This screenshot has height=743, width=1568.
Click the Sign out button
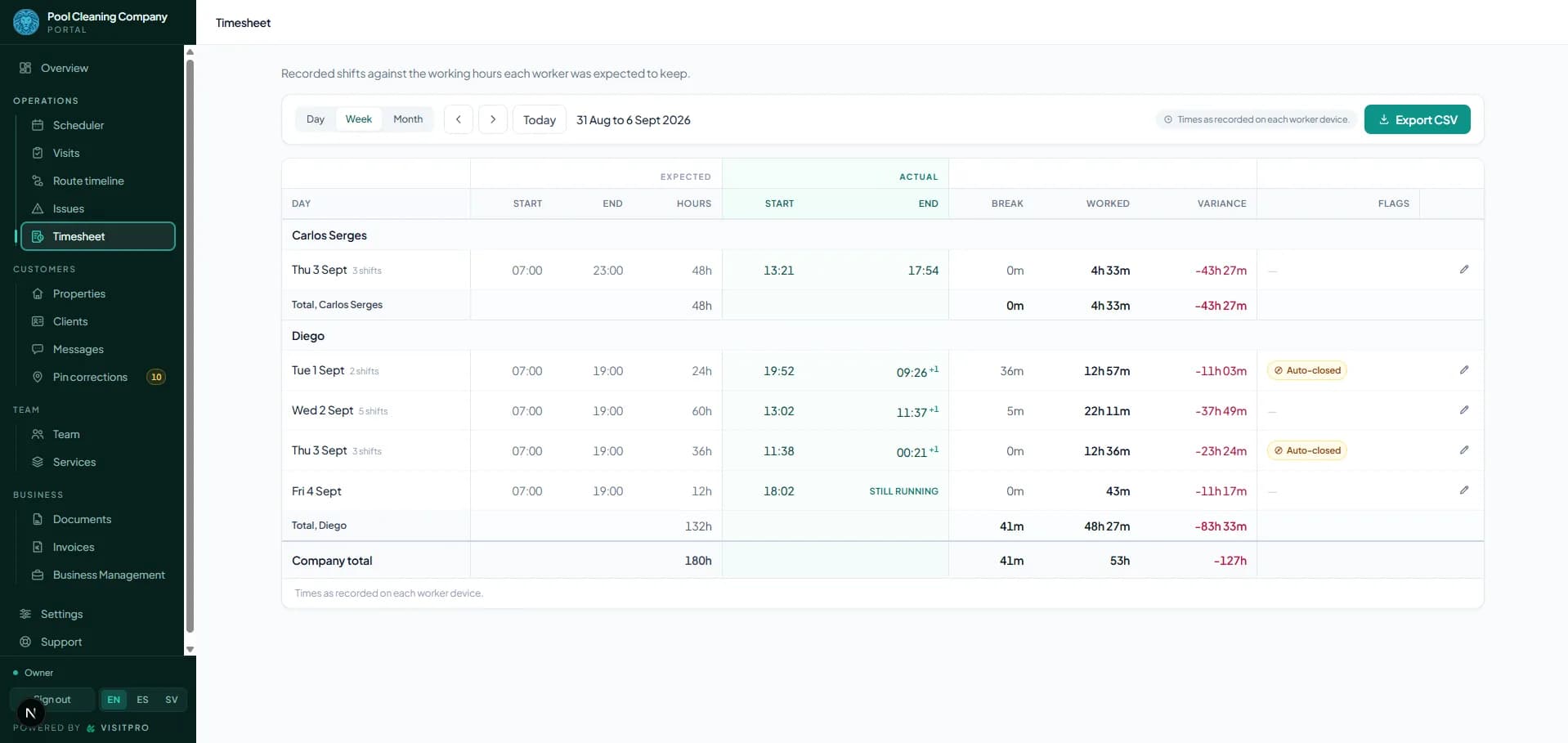click(x=52, y=700)
